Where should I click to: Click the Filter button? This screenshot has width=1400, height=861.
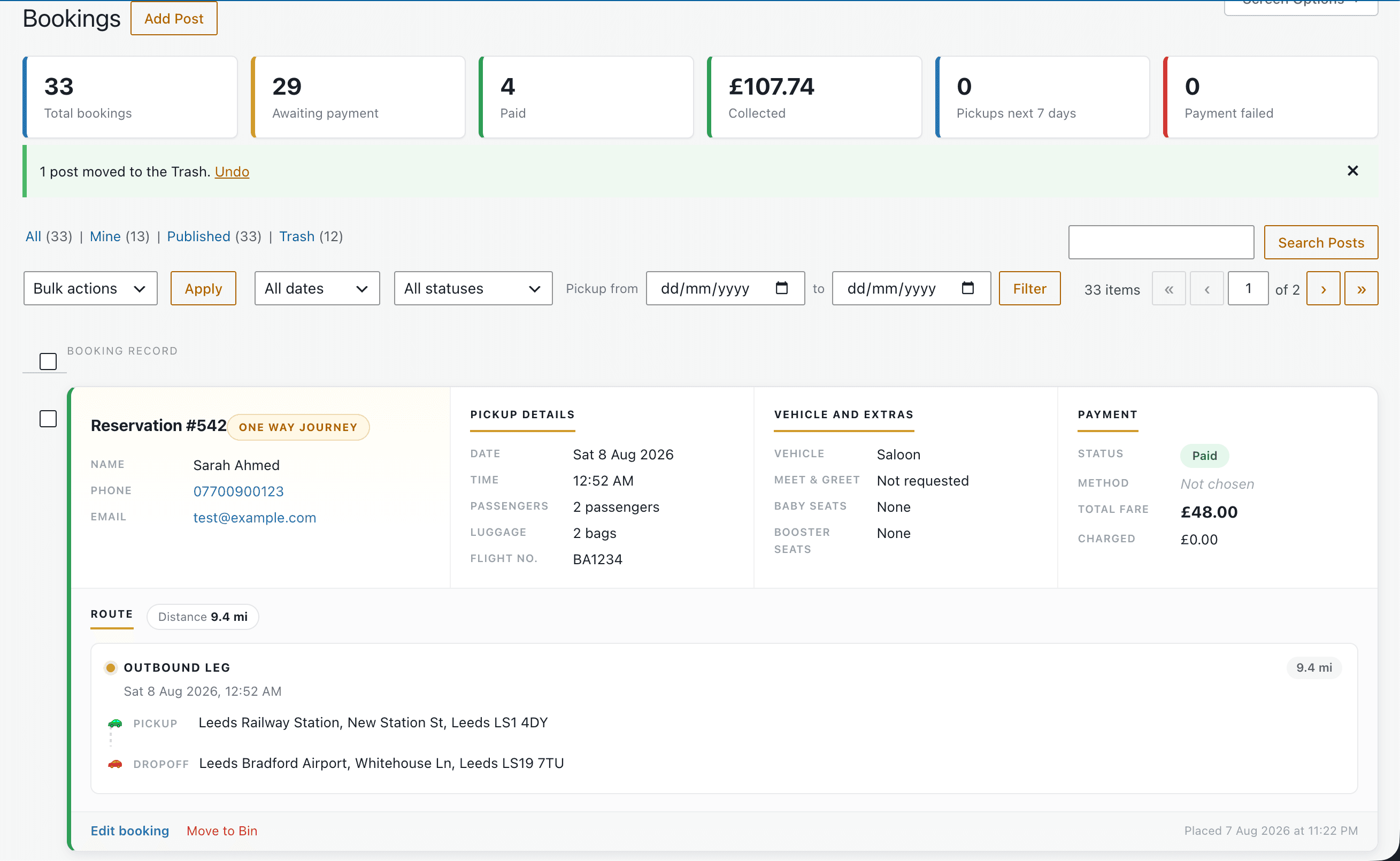1029,288
